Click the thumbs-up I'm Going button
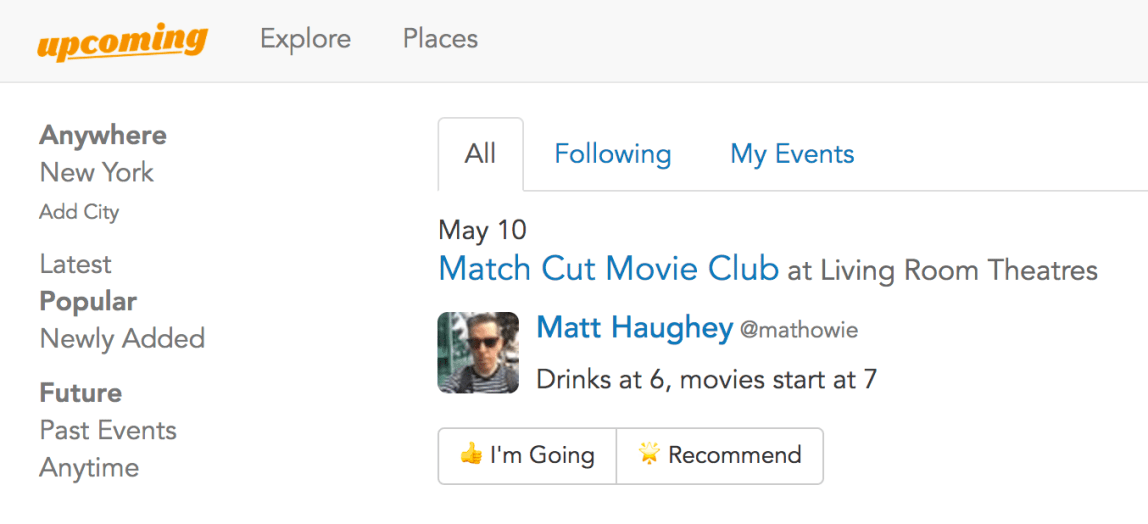 [x=527, y=456]
